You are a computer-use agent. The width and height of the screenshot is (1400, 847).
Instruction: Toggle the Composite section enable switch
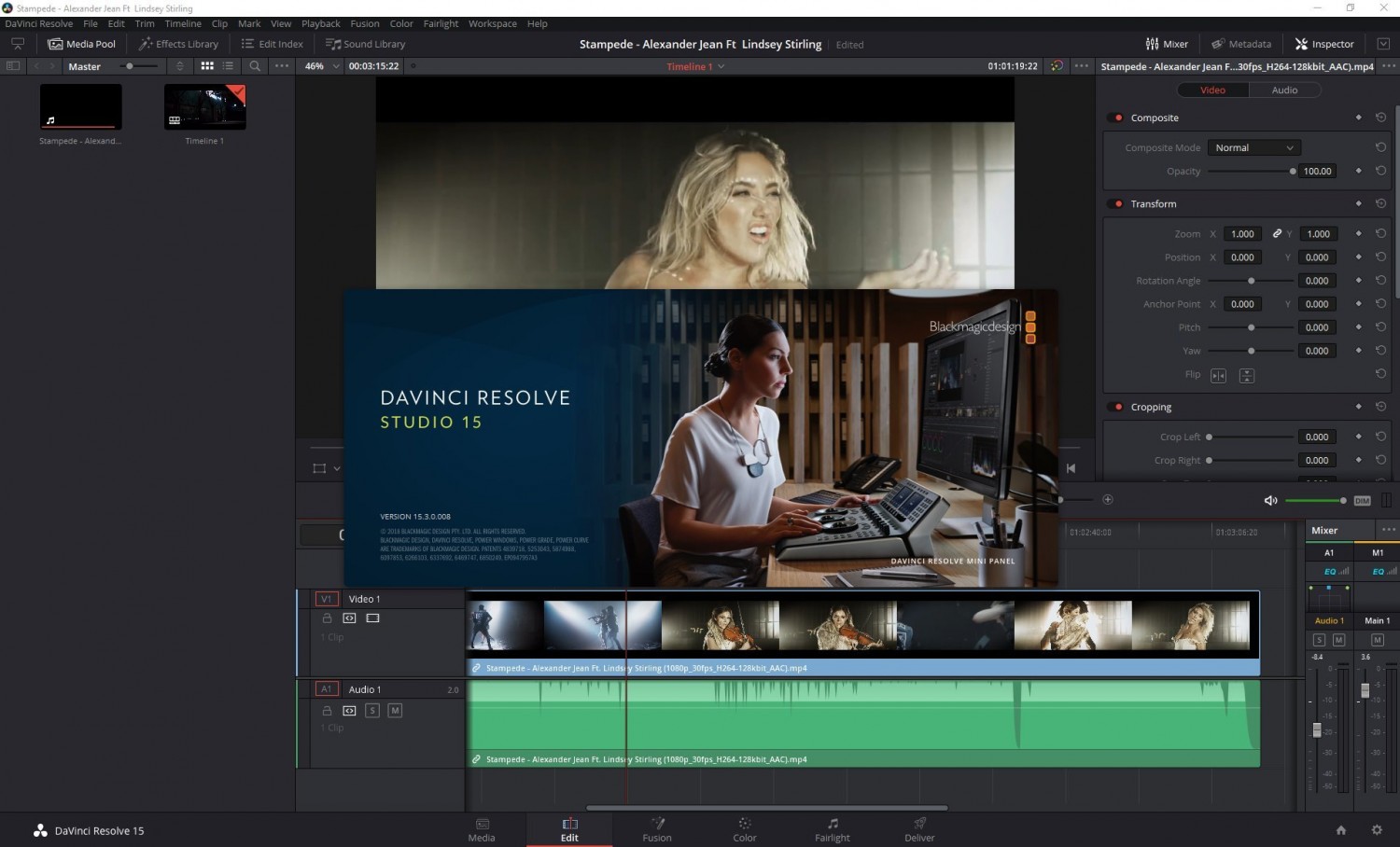coord(1118,118)
